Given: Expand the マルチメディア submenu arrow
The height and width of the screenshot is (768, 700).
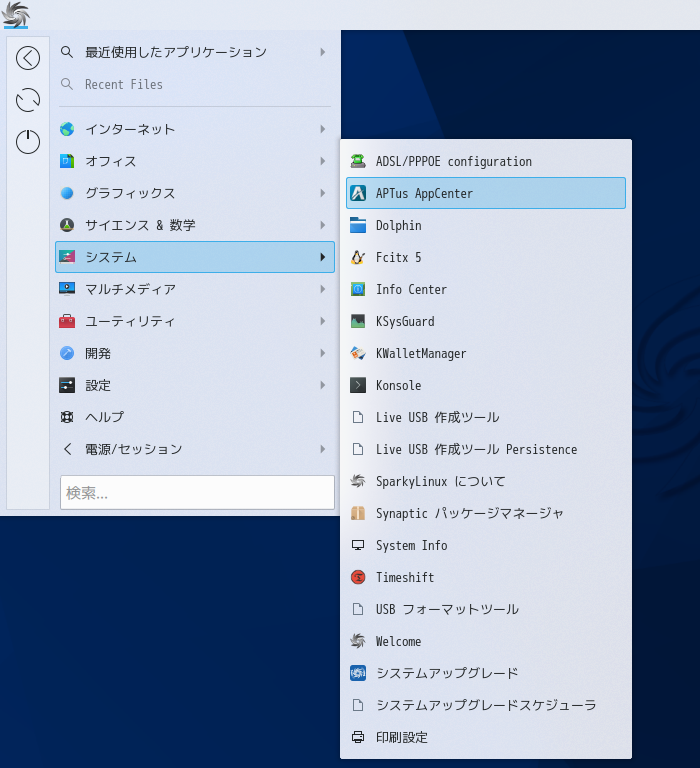Looking at the screenshot, I should point(322,289).
